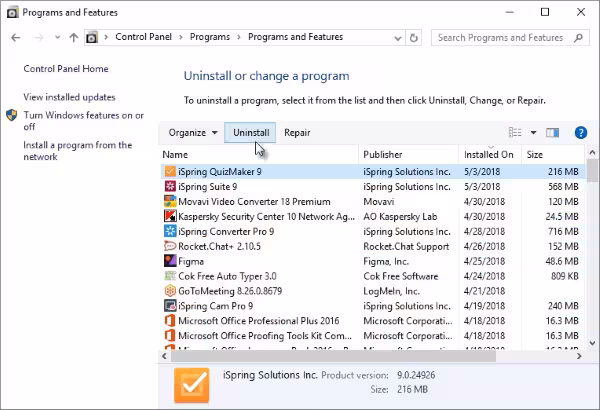Click the large QuizMaker icon in details pane

(x=192, y=385)
